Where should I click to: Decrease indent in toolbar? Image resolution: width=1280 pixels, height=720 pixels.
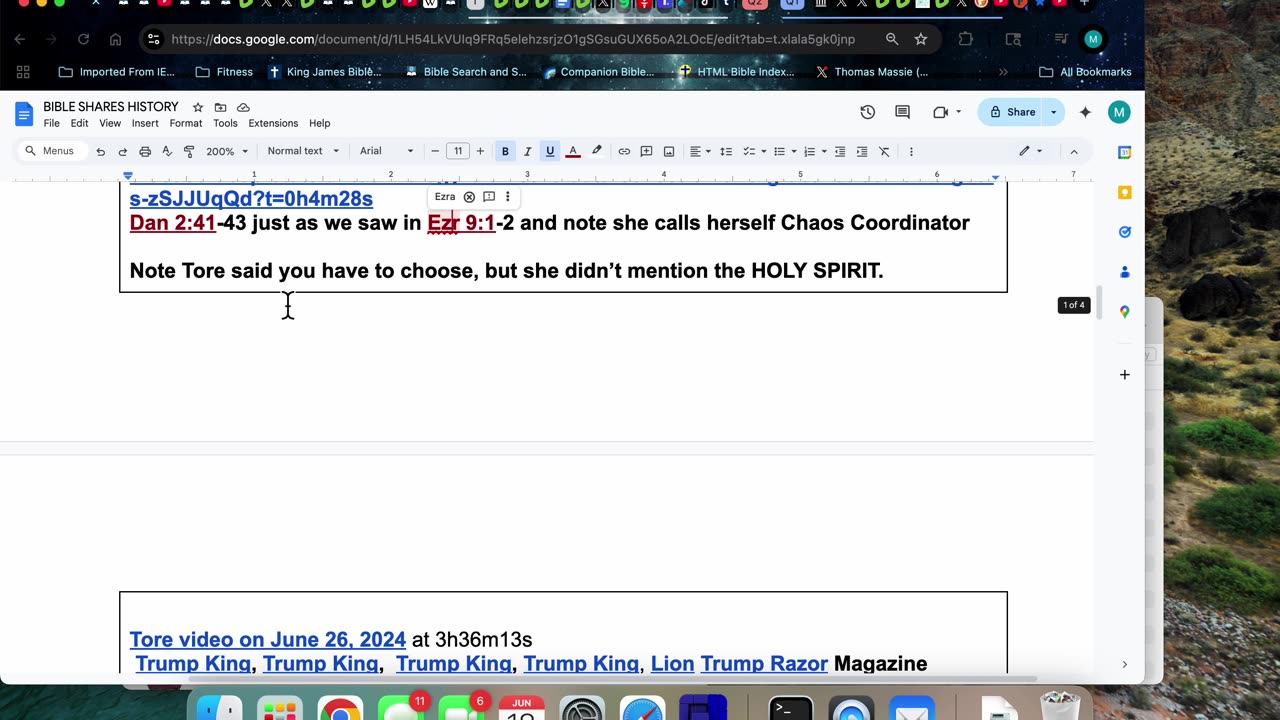[x=840, y=151]
